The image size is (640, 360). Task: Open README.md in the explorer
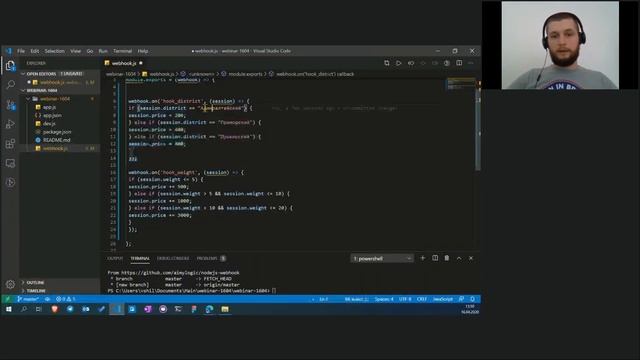[x=56, y=140]
